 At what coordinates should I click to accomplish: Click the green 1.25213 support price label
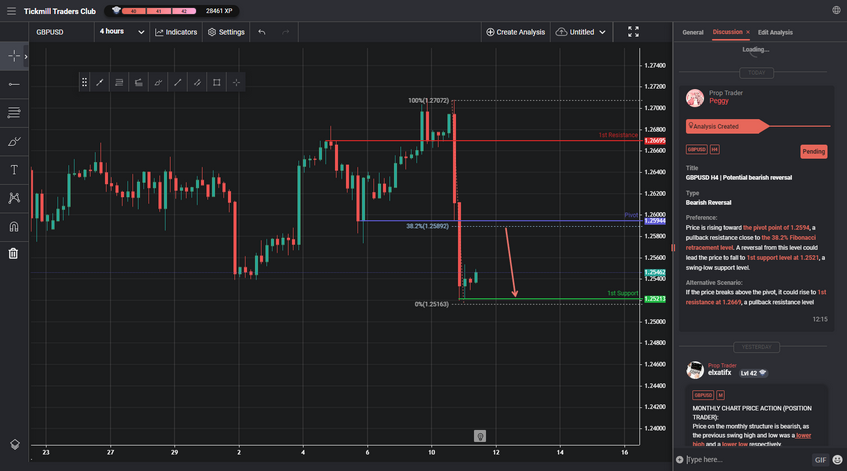pyautogui.click(x=655, y=299)
